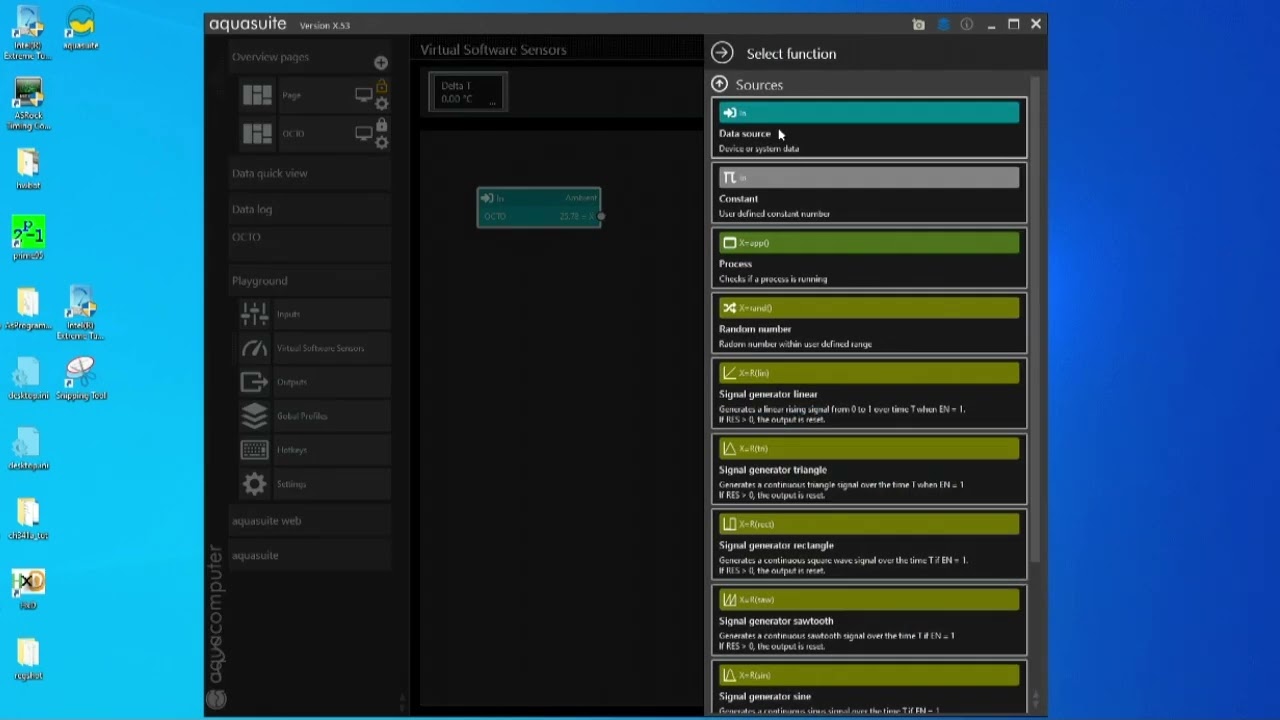Click the ASRock Timing Configurator desktop icon

coord(28,104)
